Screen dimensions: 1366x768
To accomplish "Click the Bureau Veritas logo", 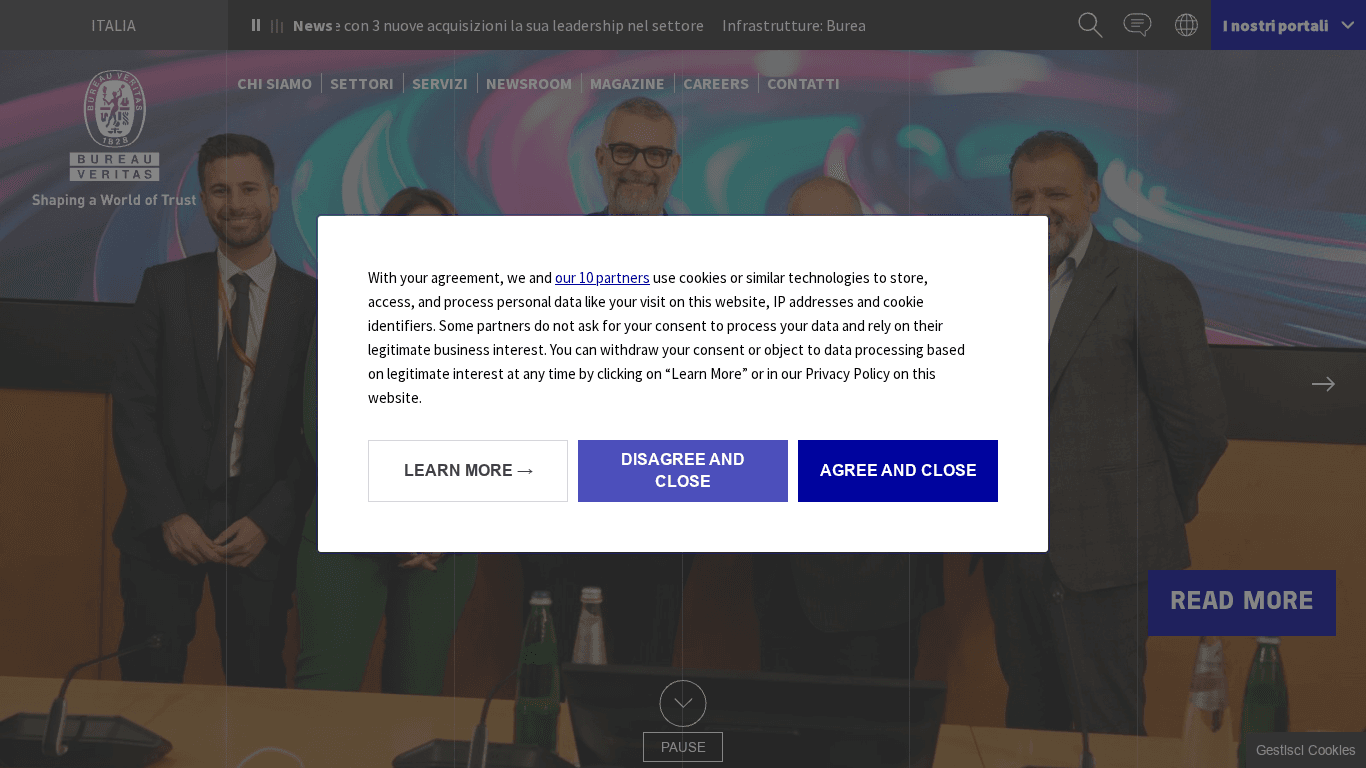I will coord(114,125).
